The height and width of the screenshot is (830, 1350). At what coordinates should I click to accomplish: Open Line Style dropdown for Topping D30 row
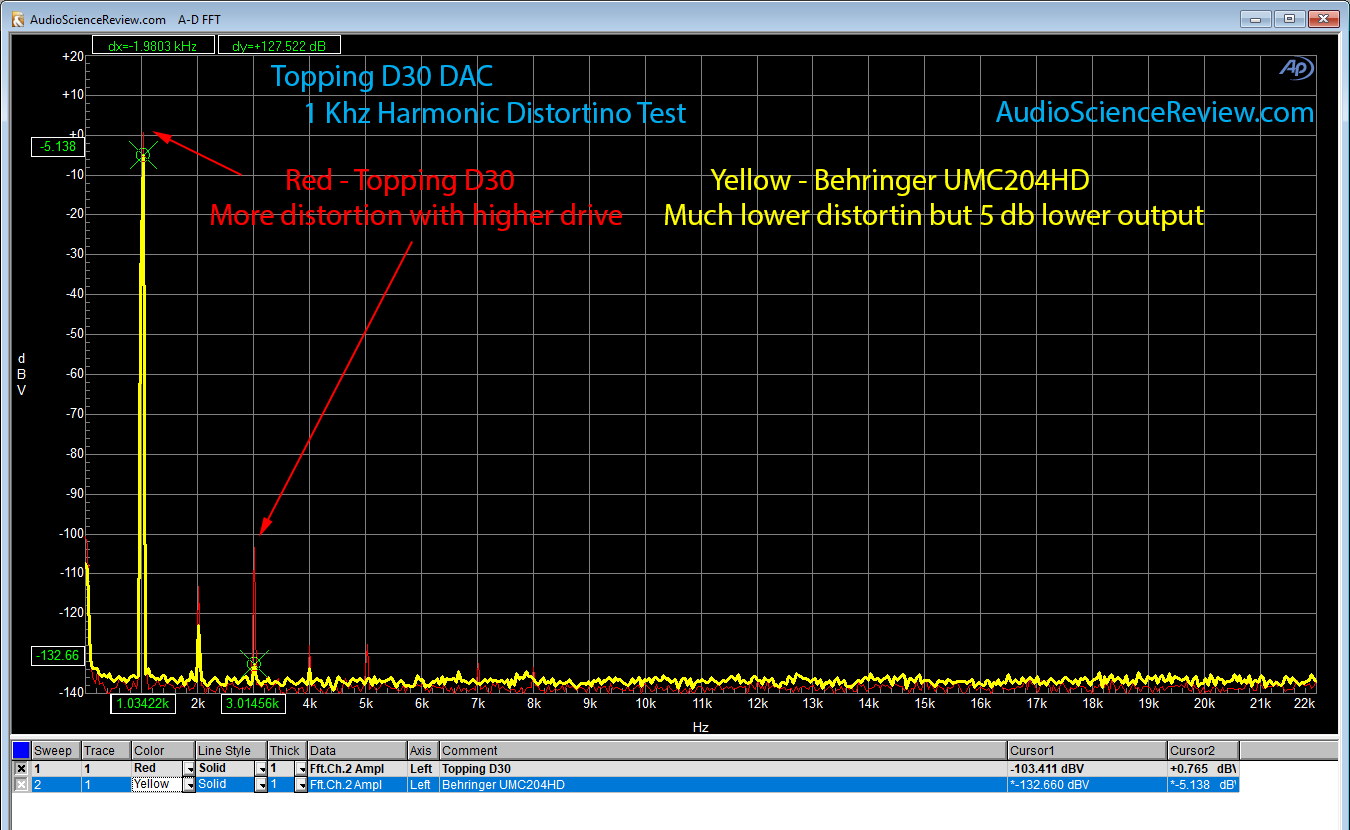[x=261, y=768]
